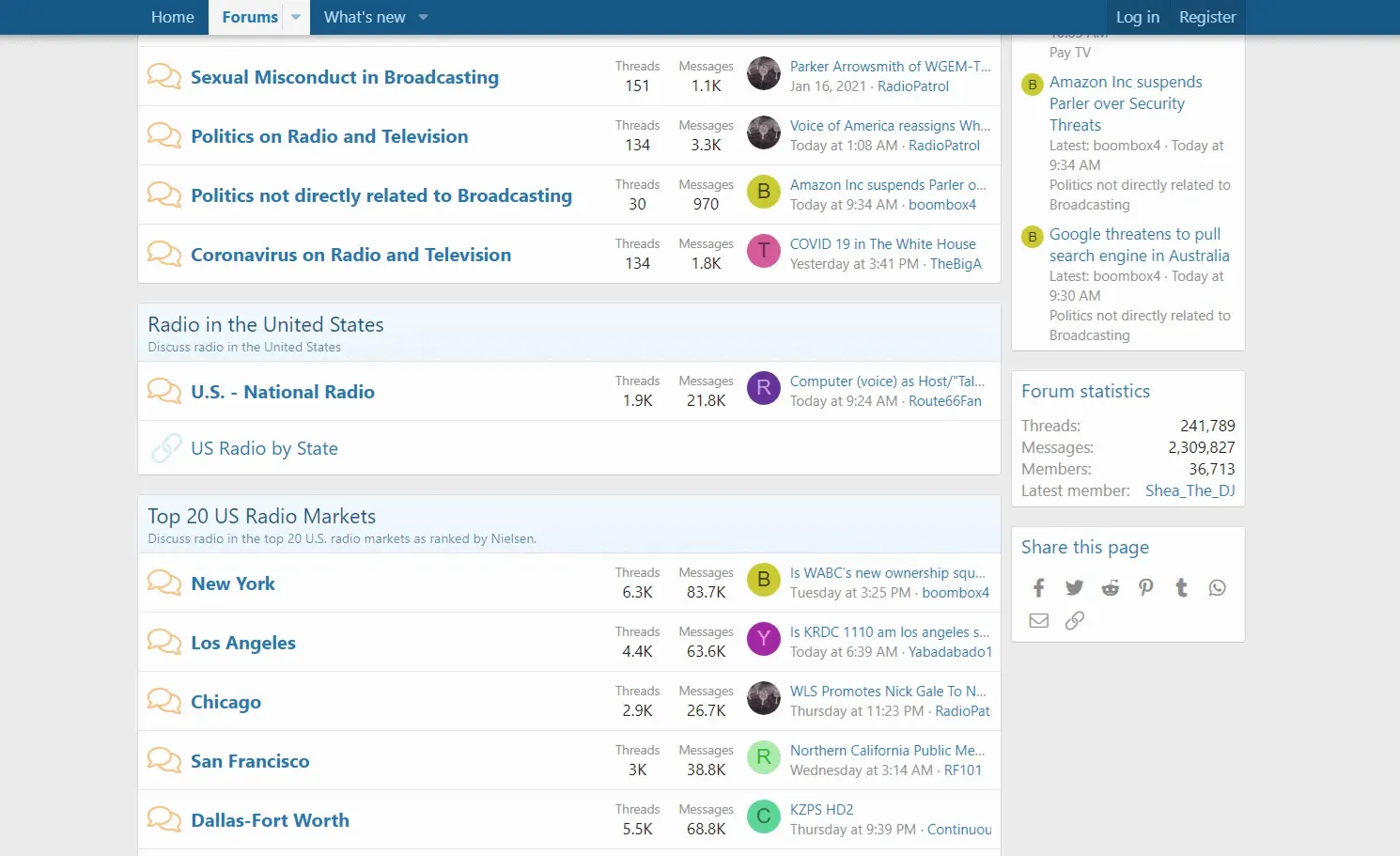Share this page via WhatsApp

[1217, 587]
